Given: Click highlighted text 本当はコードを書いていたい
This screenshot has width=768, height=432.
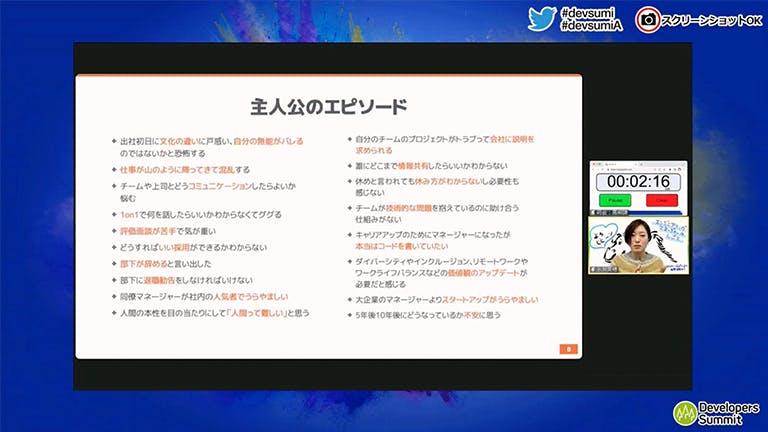Looking at the screenshot, I should pyautogui.click(x=402, y=246).
